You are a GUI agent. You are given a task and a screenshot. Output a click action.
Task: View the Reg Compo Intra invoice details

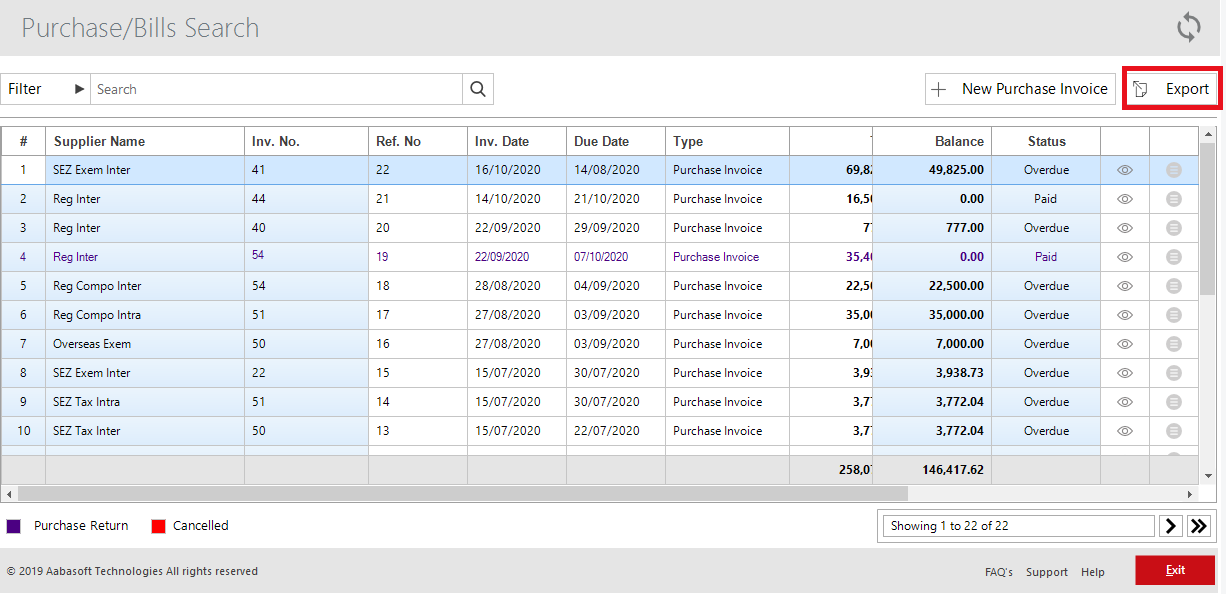tap(1124, 314)
